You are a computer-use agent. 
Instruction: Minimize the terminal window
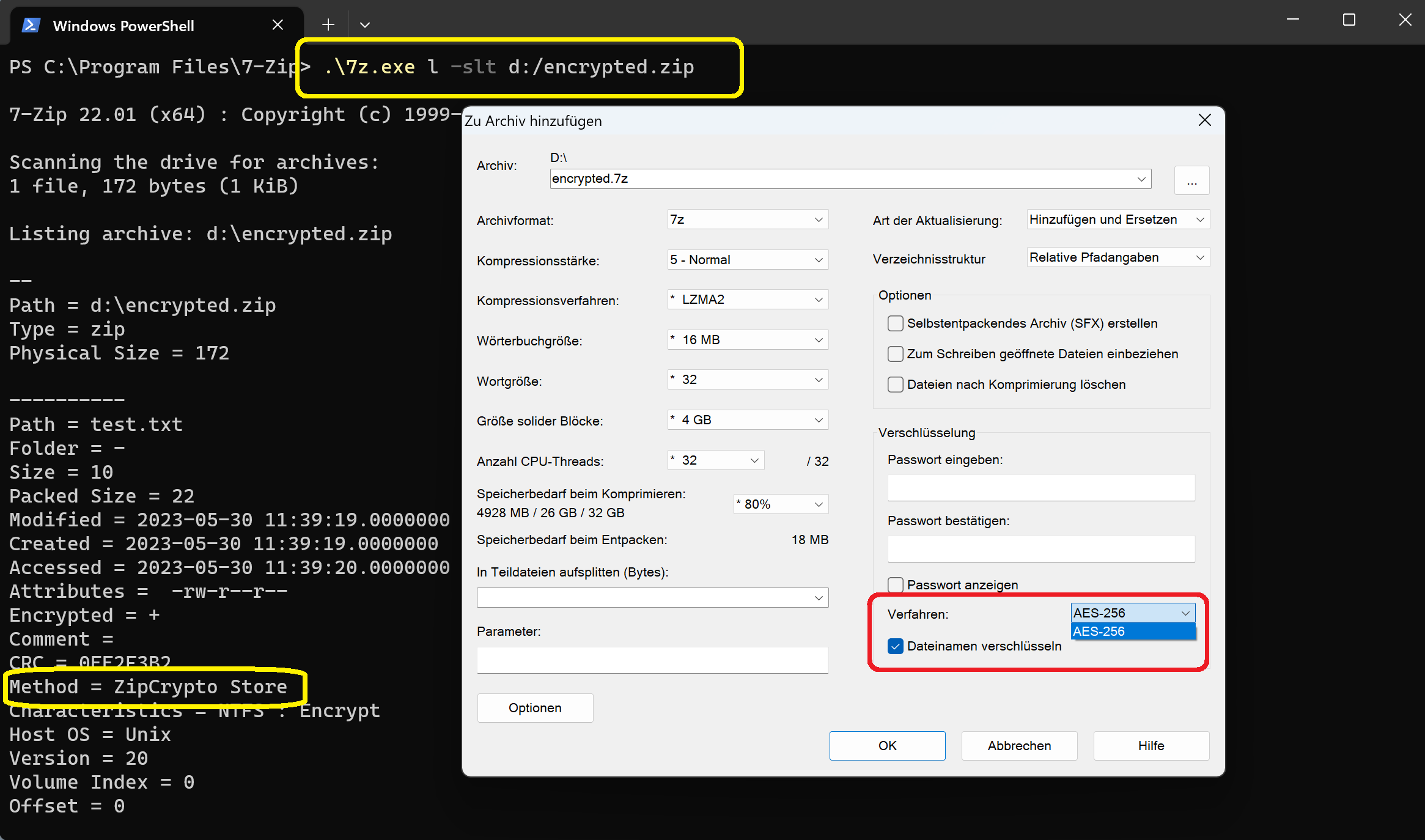click(1292, 20)
